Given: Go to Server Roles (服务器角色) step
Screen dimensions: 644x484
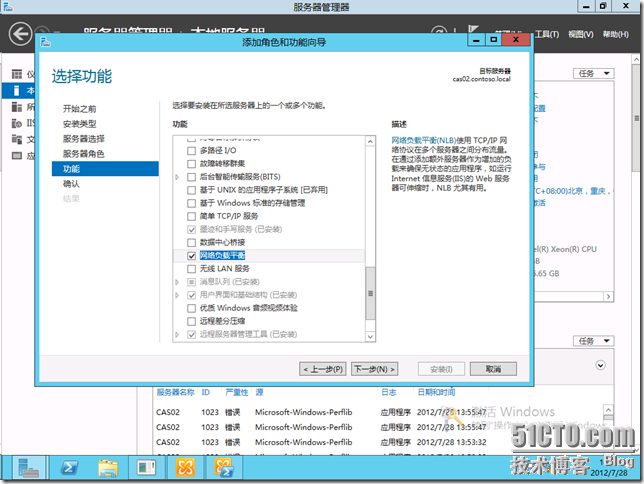Looking at the screenshot, I should click(x=83, y=154).
